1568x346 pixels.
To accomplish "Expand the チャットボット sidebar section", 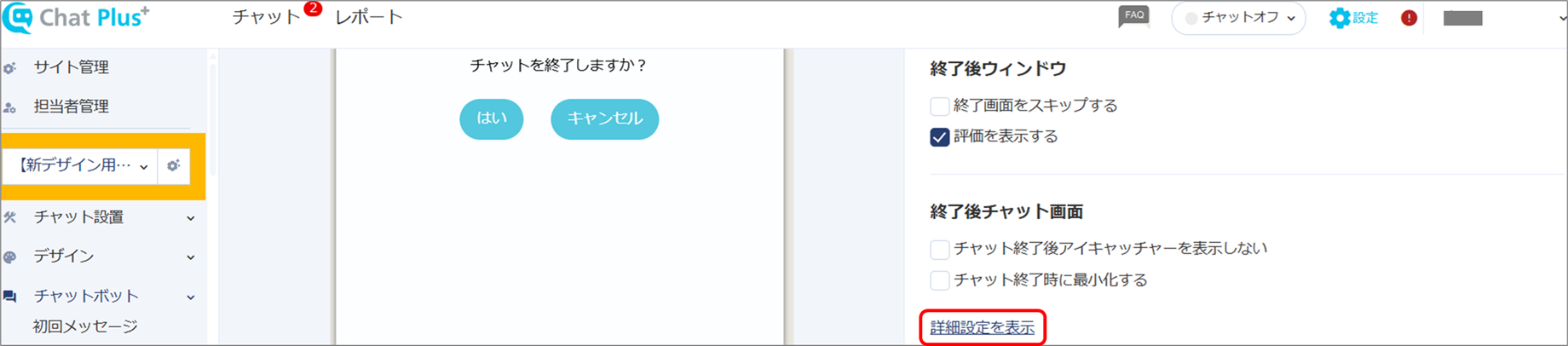I will [101, 296].
